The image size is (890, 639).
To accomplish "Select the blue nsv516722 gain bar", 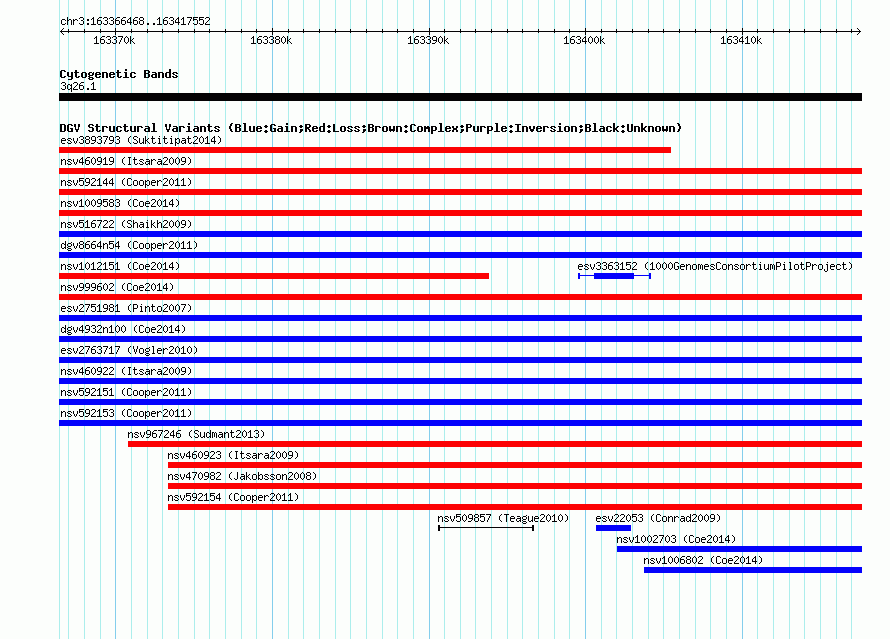I will [x=460, y=234].
